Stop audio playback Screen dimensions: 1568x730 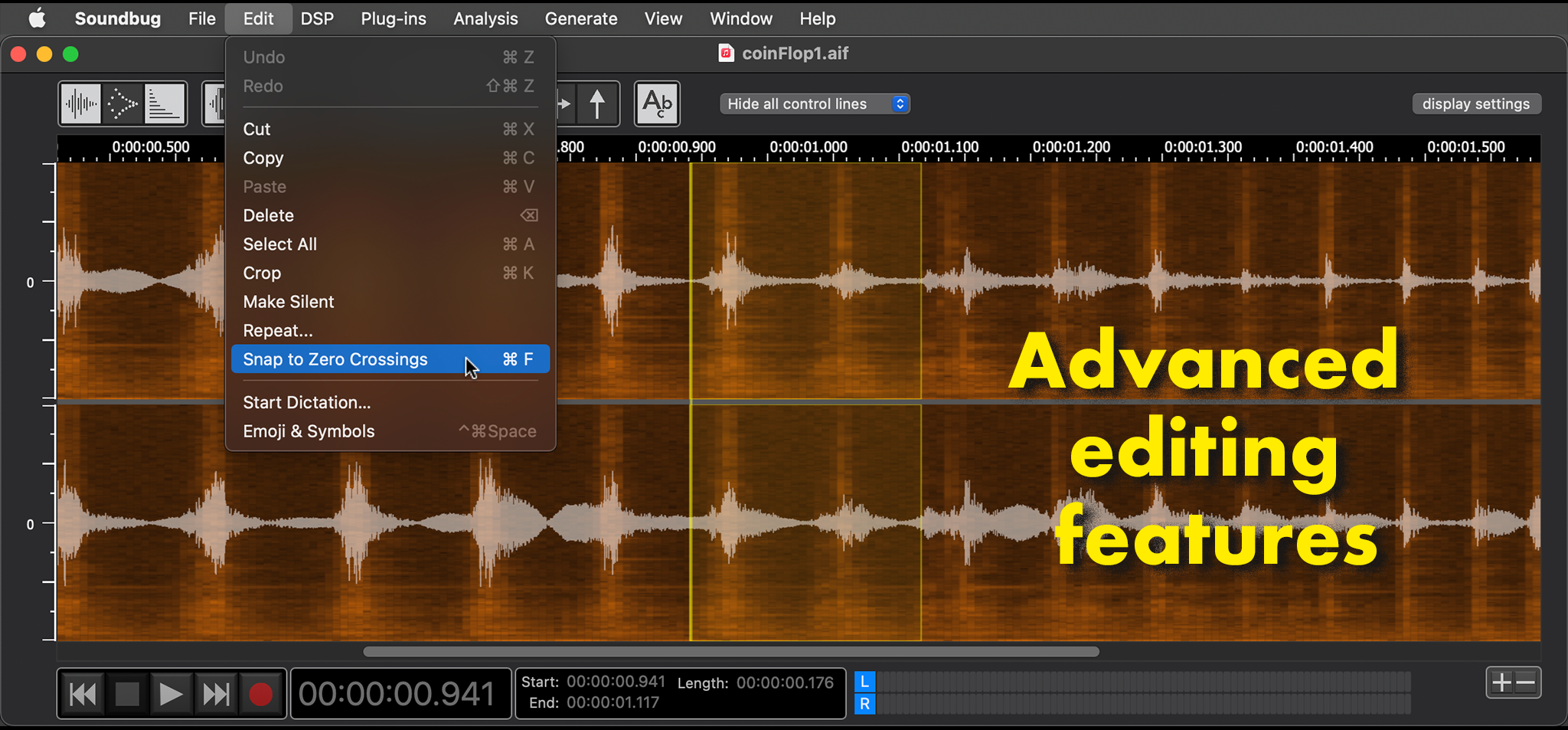[127, 694]
